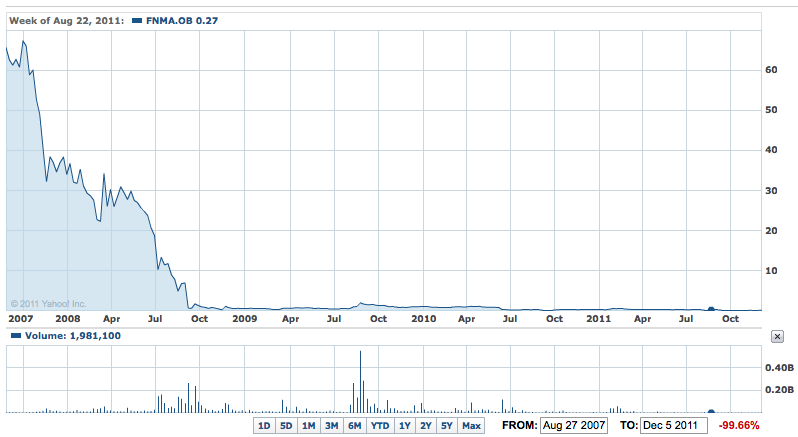Click the FNMA.OB 0.27 legend text
The image size is (798, 437).
tap(182, 21)
